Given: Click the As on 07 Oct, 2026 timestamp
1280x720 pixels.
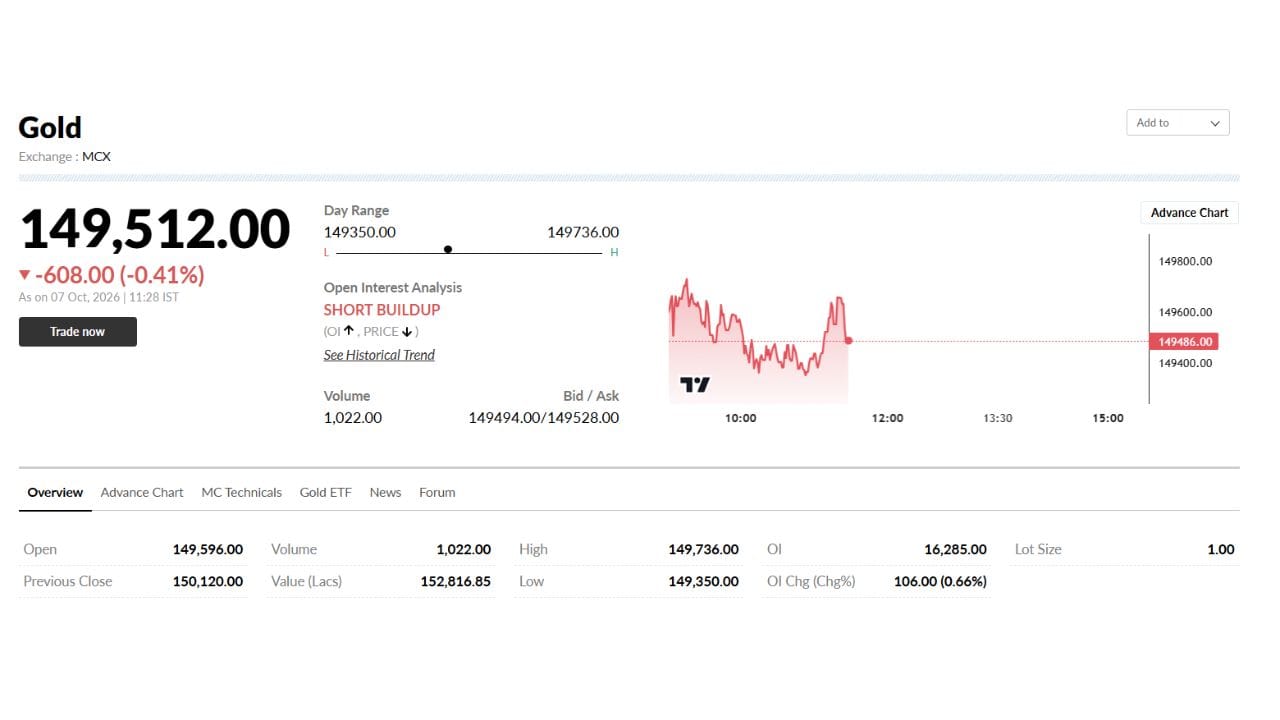Looking at the screenshot, I should [99, 298].
